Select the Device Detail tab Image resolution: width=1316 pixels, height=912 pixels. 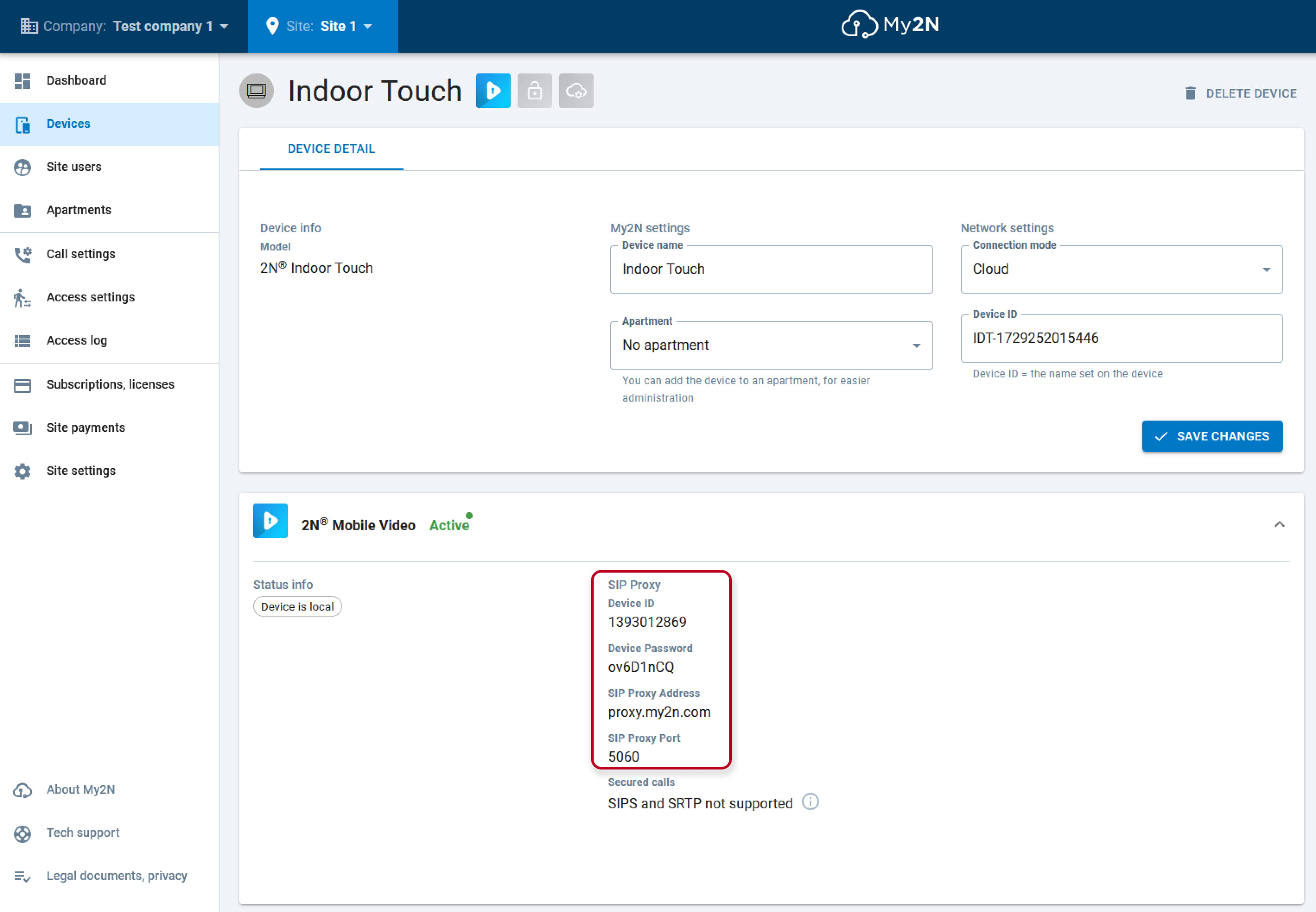331,149
